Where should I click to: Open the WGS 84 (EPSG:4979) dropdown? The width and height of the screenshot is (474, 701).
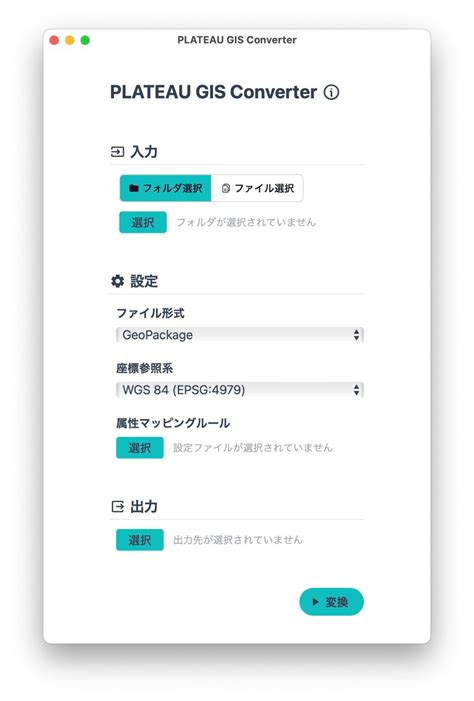coord(240,390)
